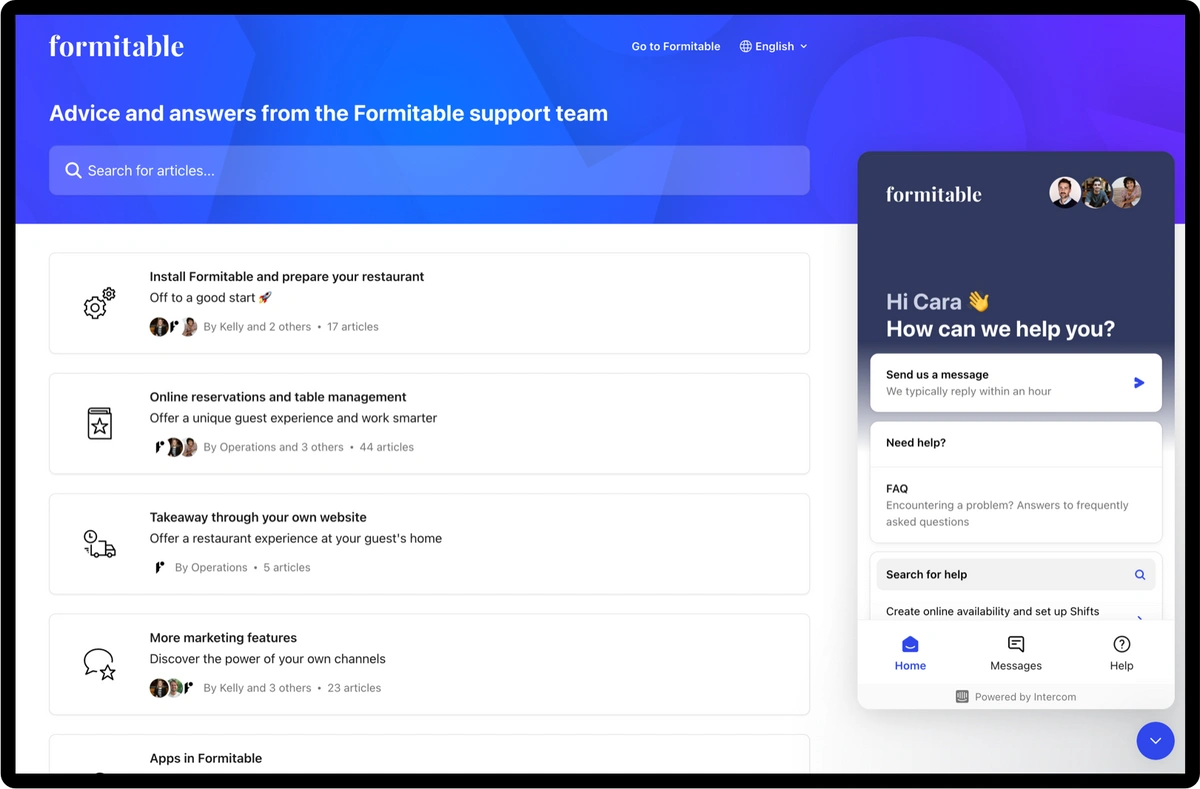The image size is (1200, 789).
Task: Collapse the messenger with the round chevron button
Action: click(1155, 741)
